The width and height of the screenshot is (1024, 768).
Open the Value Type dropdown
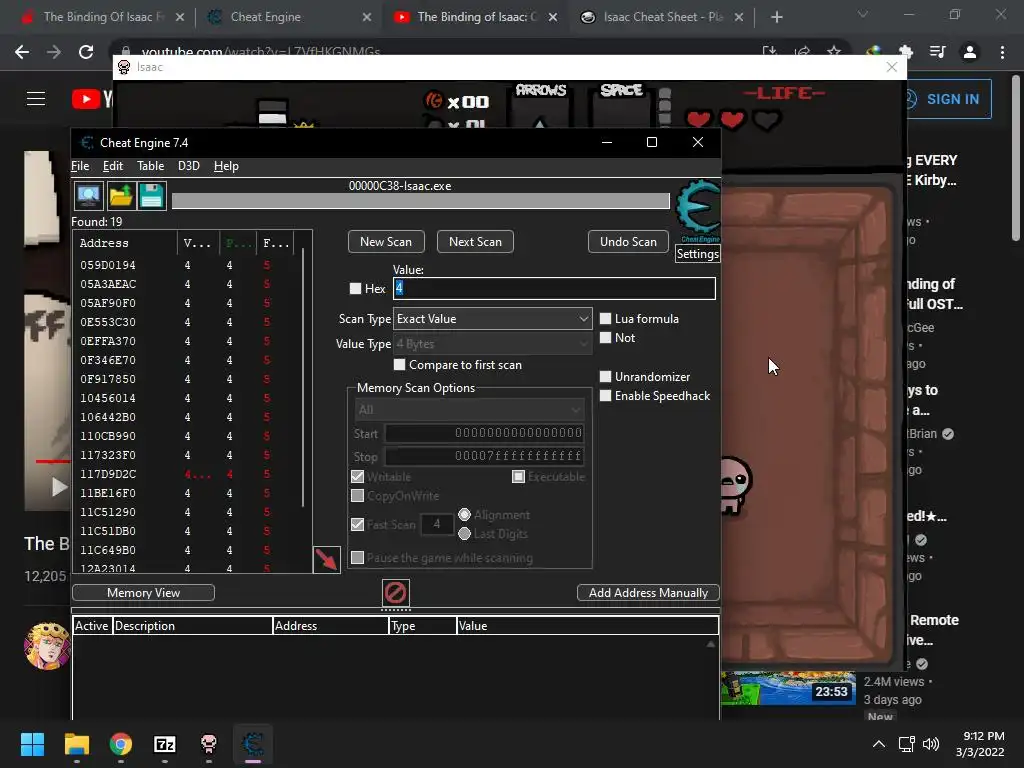[492, 344]
